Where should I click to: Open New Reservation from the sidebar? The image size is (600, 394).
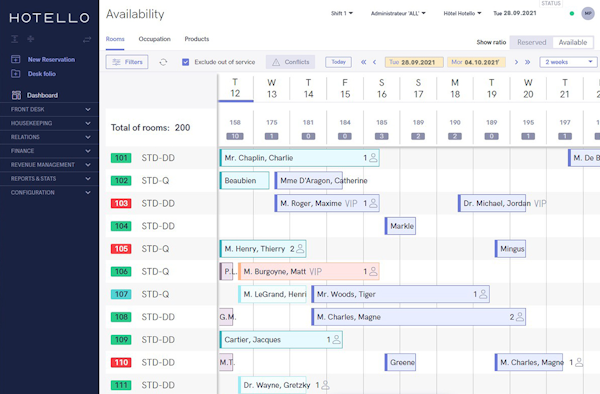(51, 59)
